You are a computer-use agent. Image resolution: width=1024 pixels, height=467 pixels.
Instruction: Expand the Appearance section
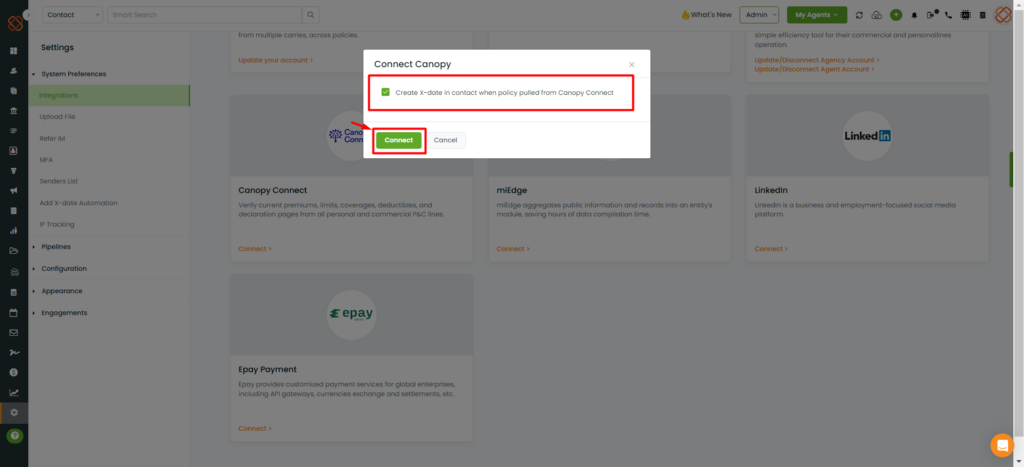pyautogui.click(x=61, y=291)
